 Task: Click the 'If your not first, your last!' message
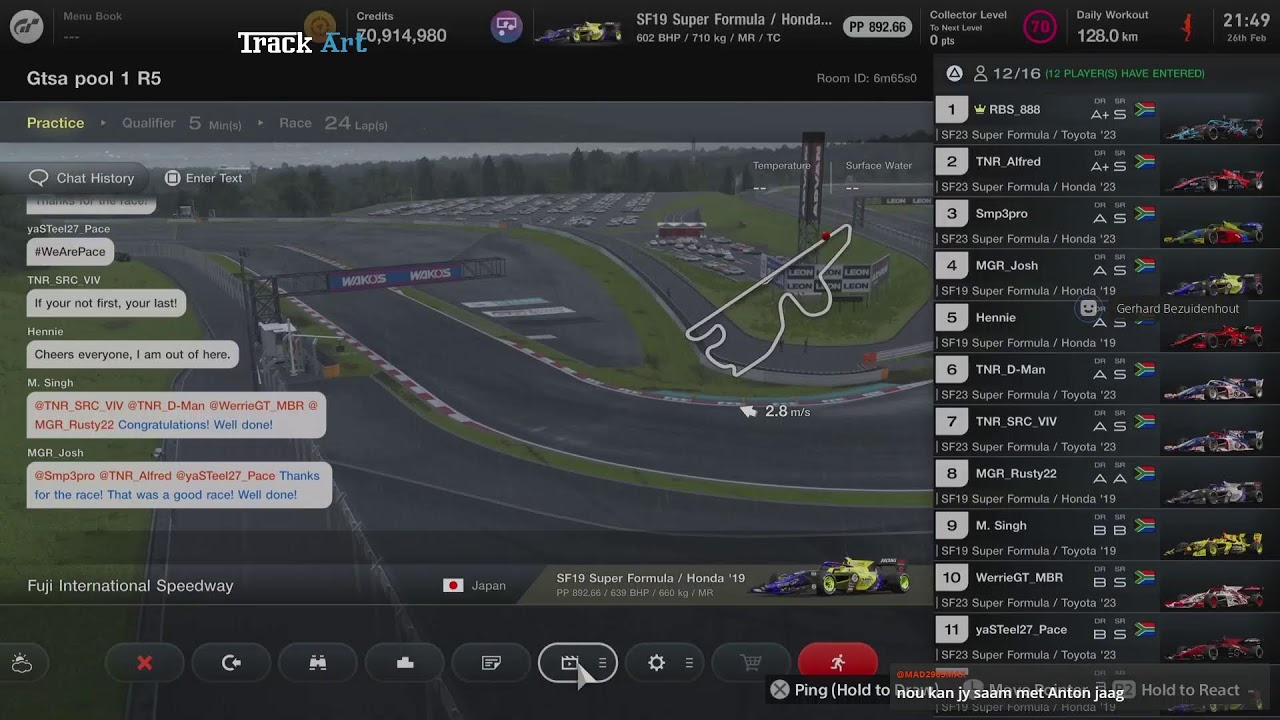[106, 303]
